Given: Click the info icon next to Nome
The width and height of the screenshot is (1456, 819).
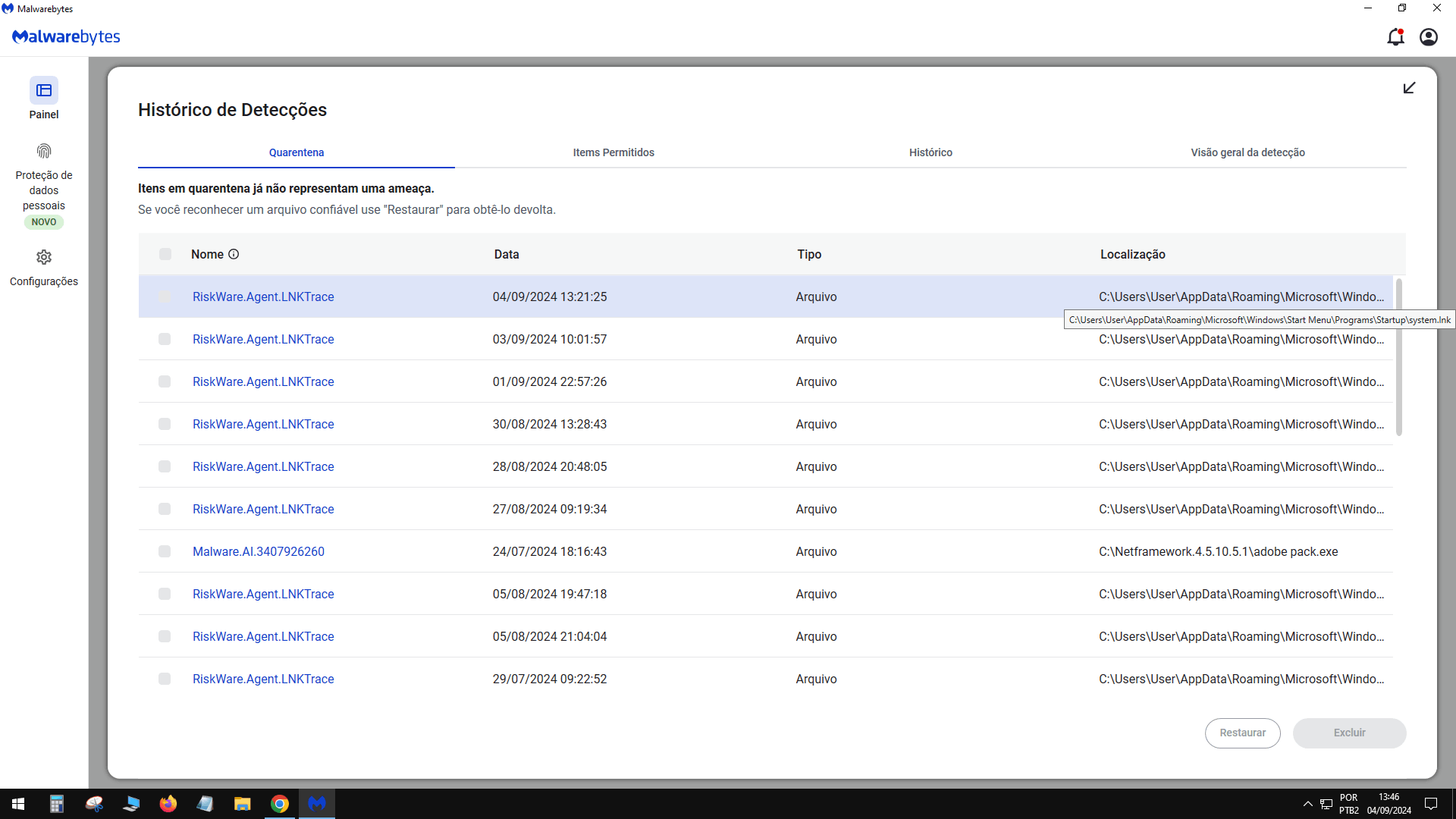Looking at the screenshot, I should [x=234, y=254].
